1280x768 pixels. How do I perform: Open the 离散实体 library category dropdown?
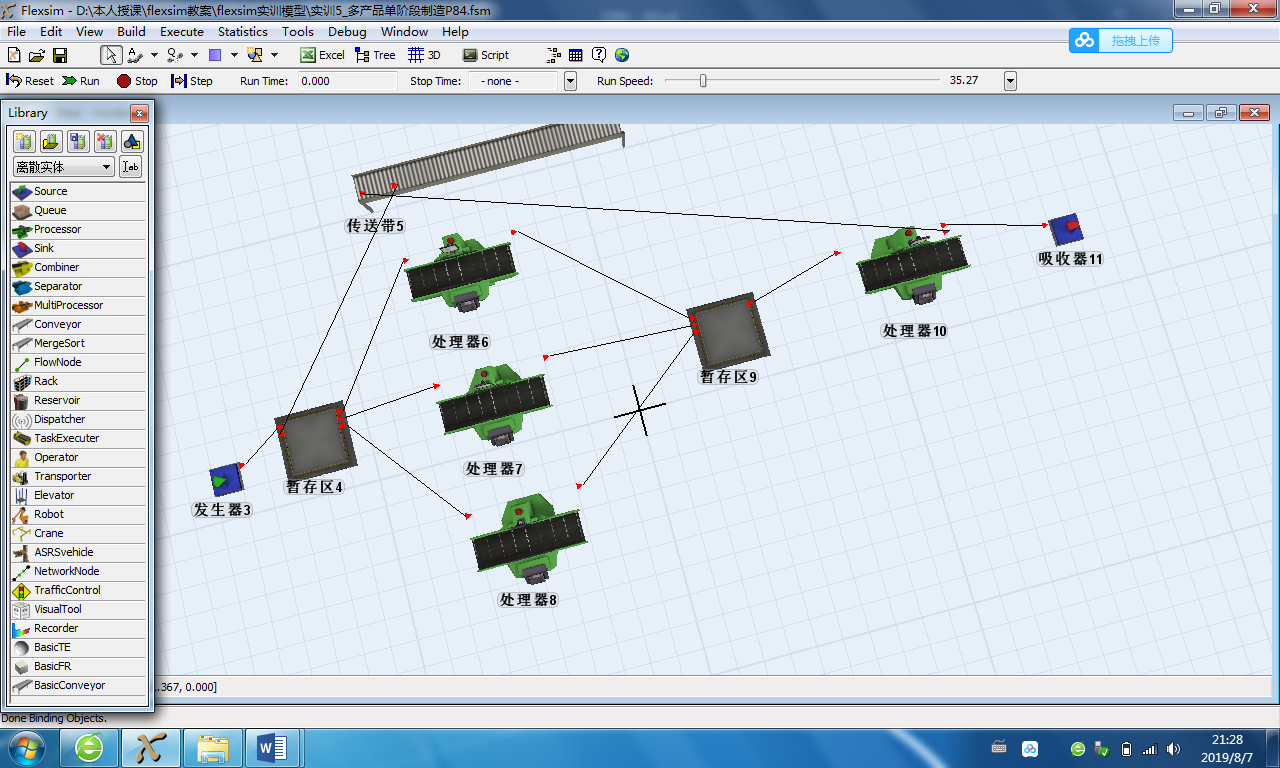click(64, 167)
